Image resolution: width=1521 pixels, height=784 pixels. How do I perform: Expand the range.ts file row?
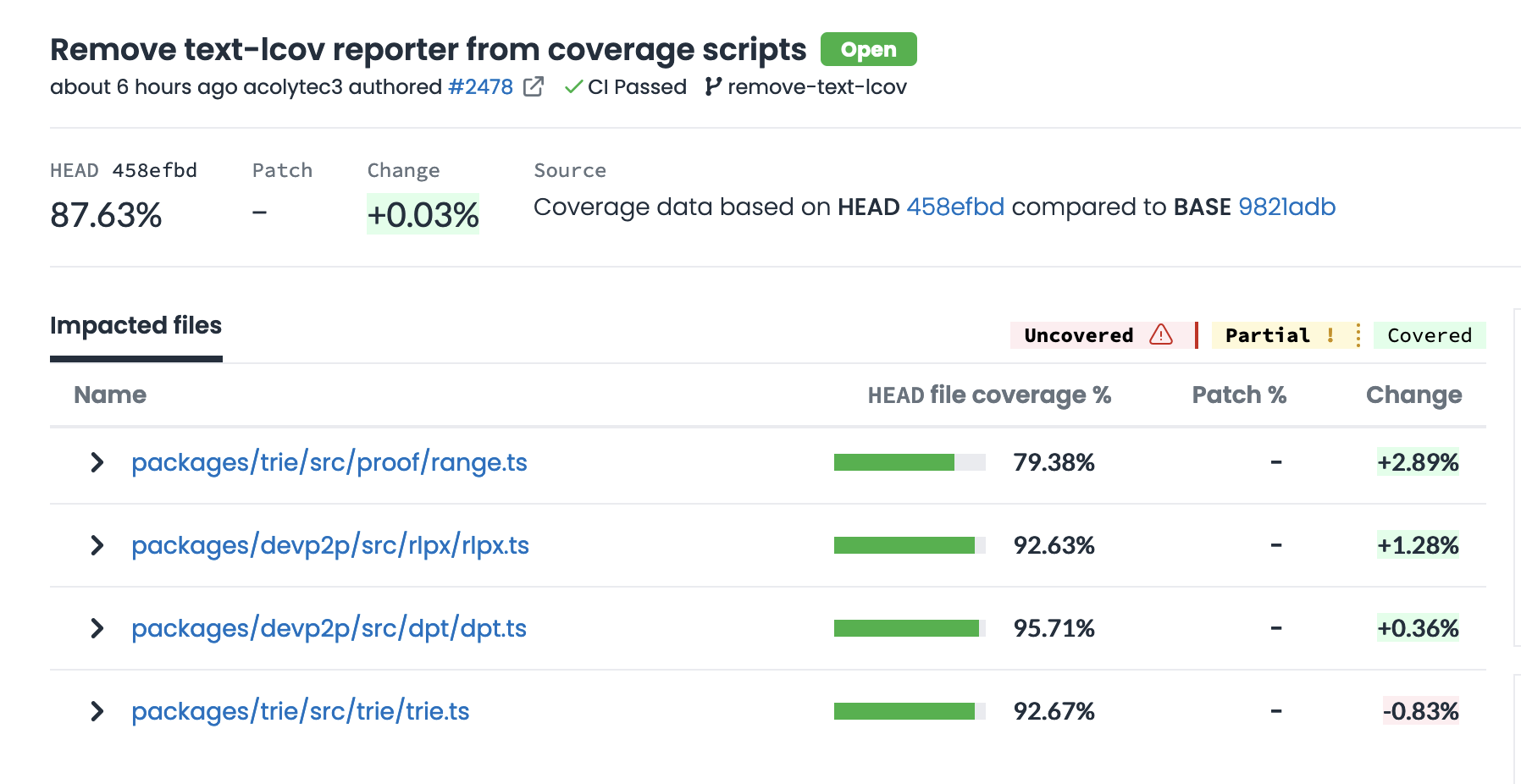point(97,462)
